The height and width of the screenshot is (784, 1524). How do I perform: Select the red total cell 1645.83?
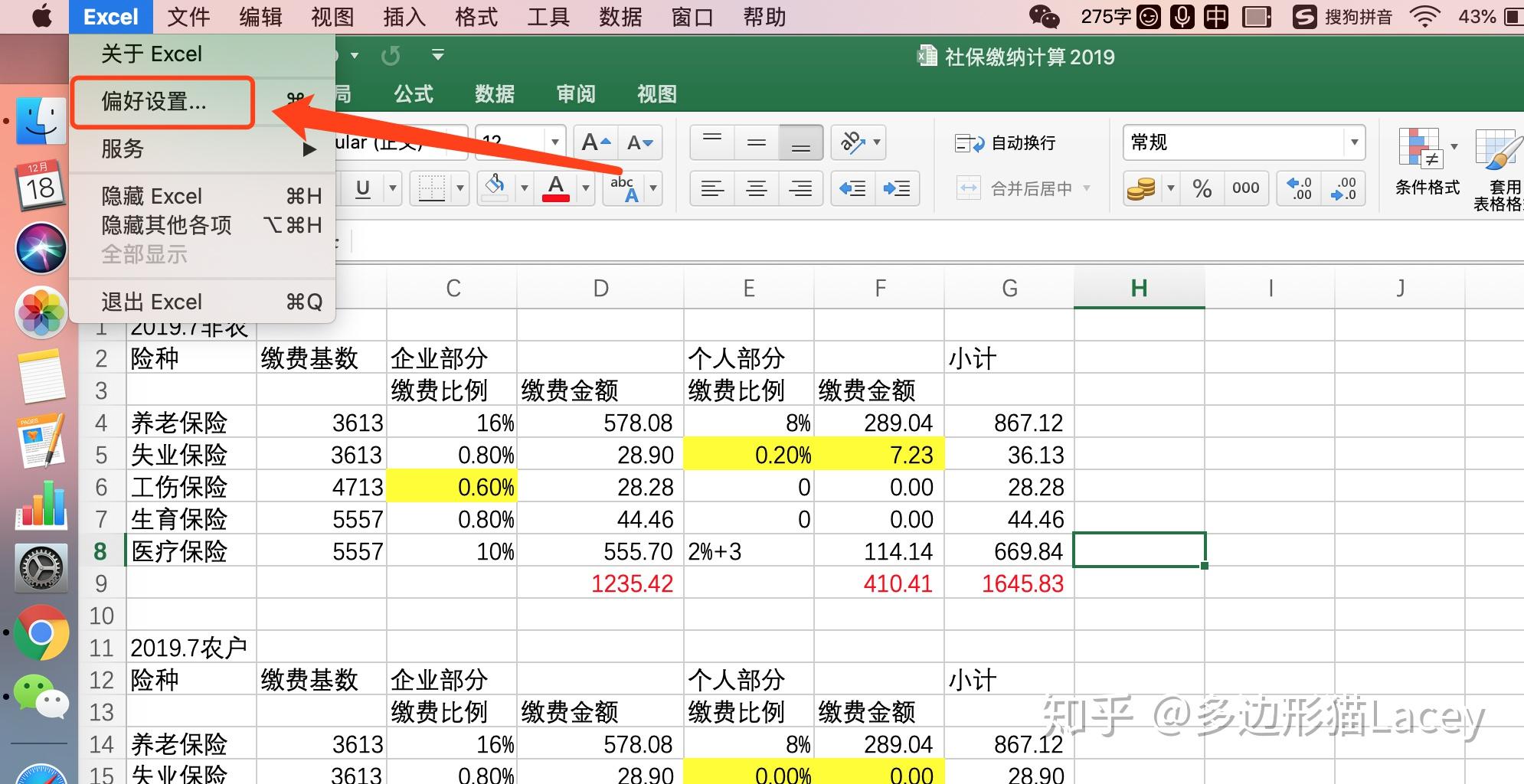pos(1009,583)
